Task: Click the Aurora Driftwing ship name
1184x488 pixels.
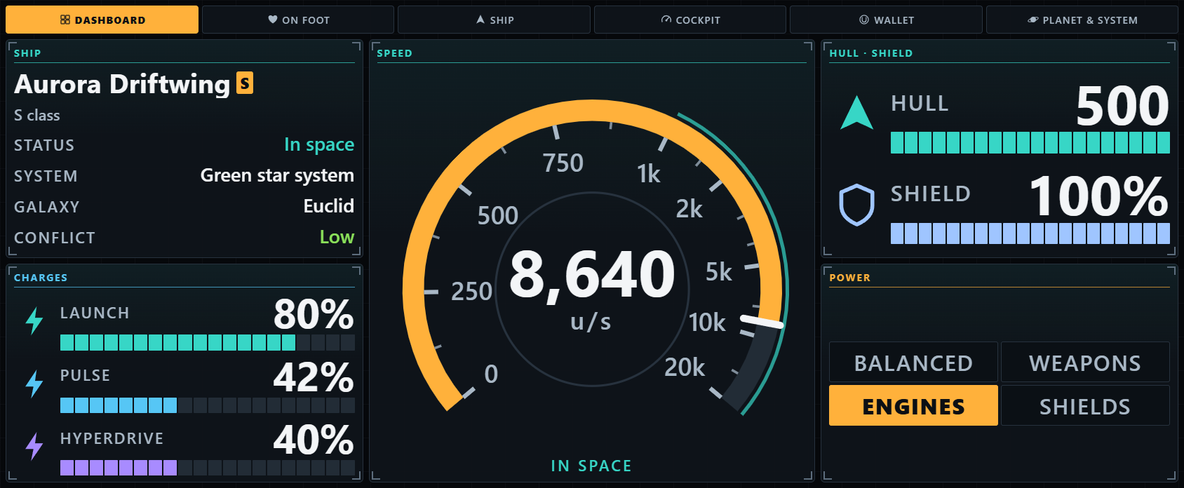Action: click(122, 85)
